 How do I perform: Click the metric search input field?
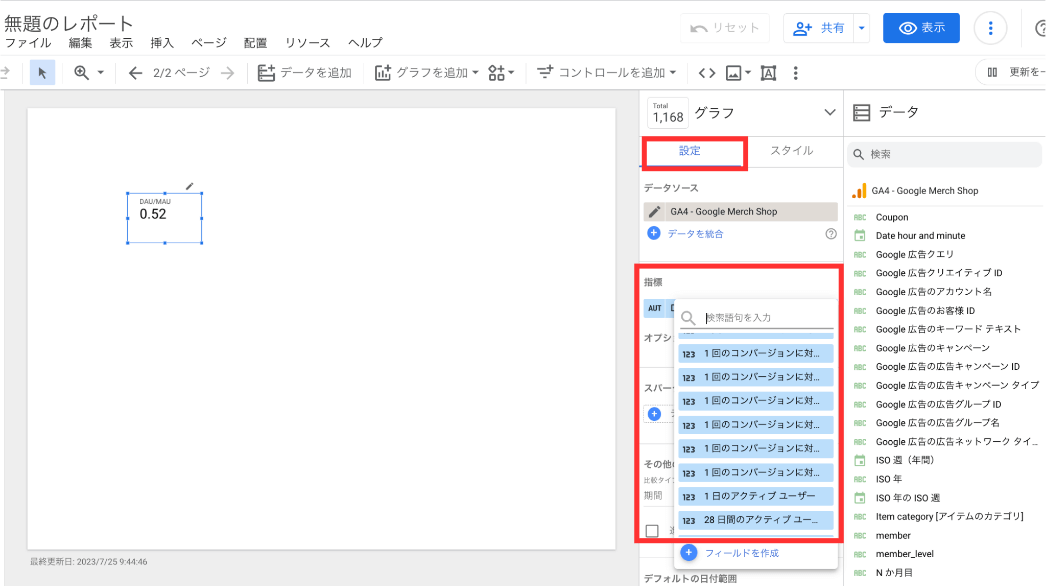click(x=768, y=318)
